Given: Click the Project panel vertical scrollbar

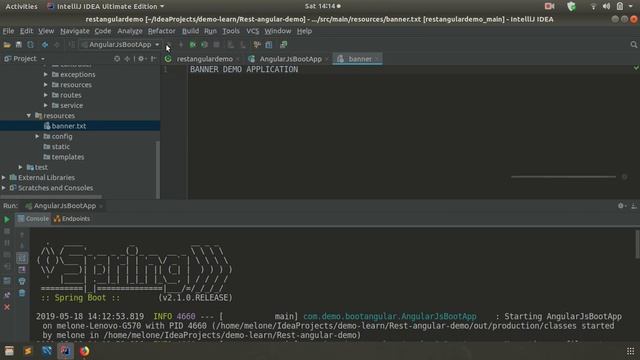Looking at the screenshot, I should [158, 169].
